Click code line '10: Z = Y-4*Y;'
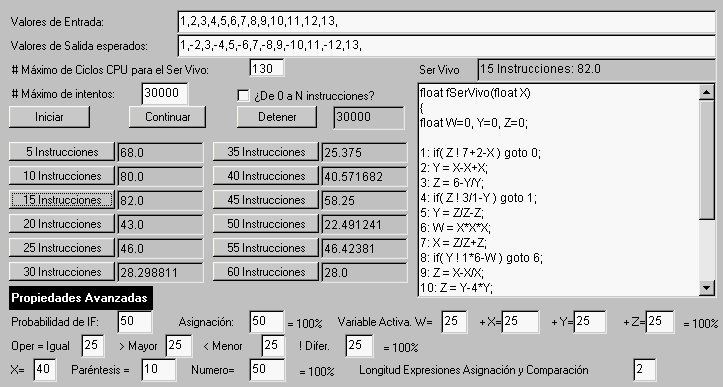The height and width of the screenshot is (387, 723). pyautogui.click(x=456, y=288)
